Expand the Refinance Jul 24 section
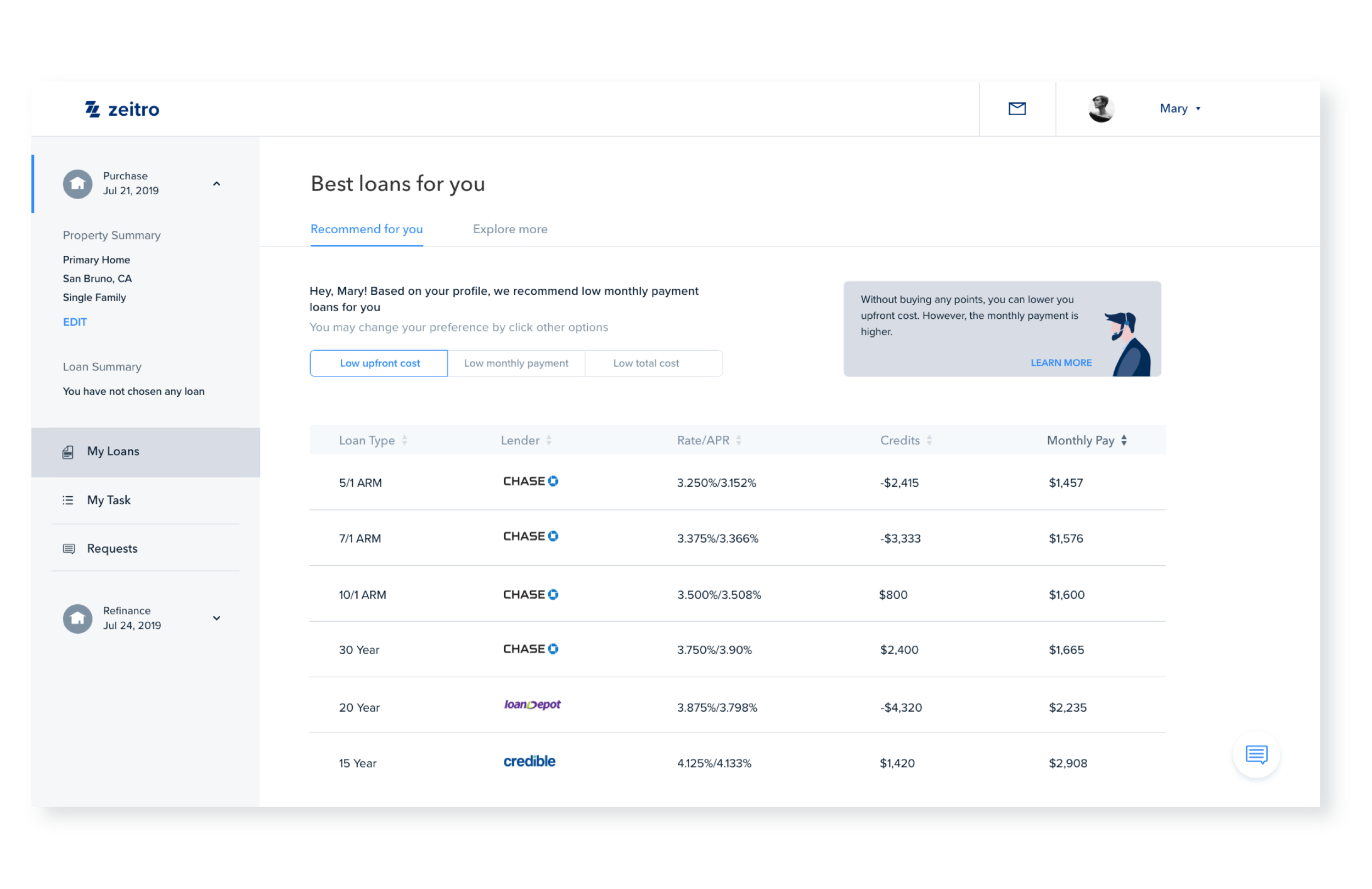The height and width of the screenshot is (889, 1372). coord(217,618)
